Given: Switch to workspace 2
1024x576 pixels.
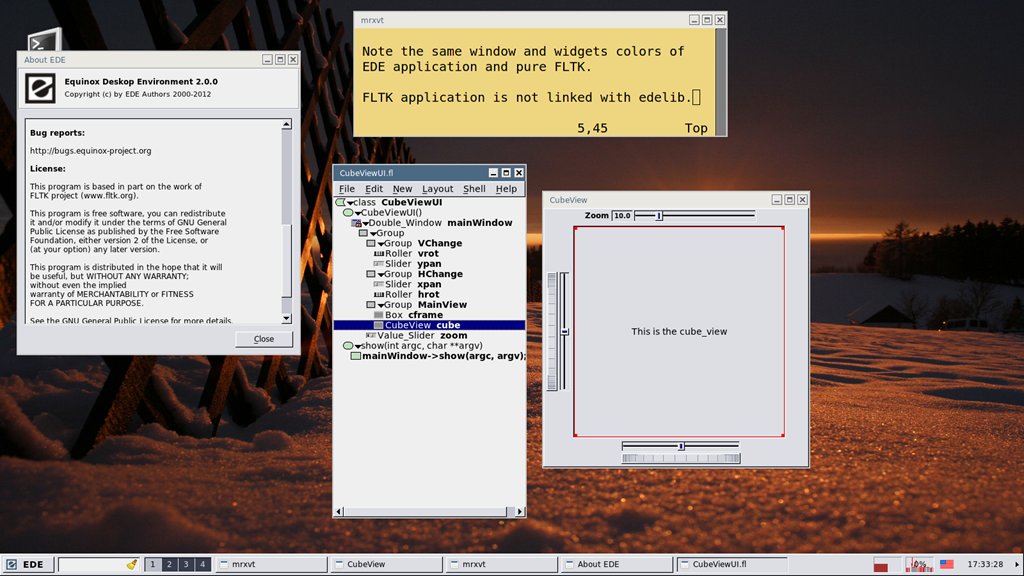Looking at the screenshot, I should 169,564.
